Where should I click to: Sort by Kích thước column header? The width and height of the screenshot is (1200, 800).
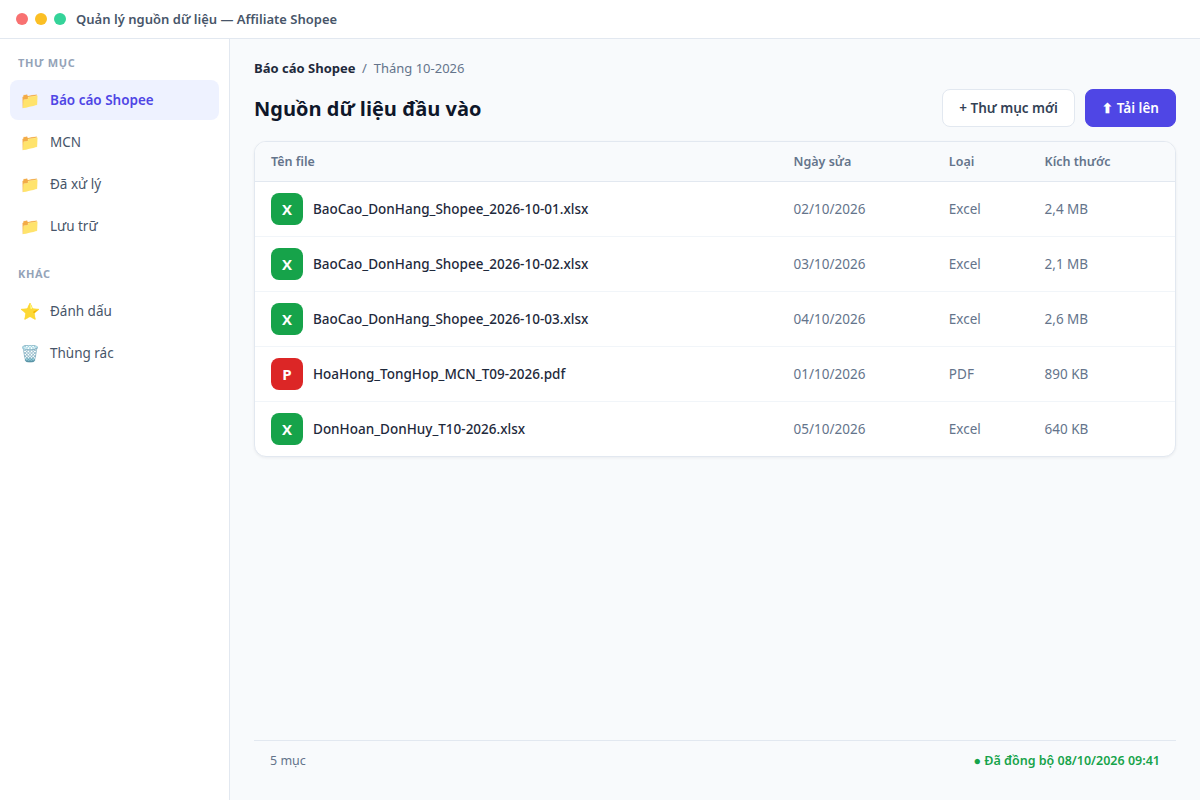coord(1077,161)
